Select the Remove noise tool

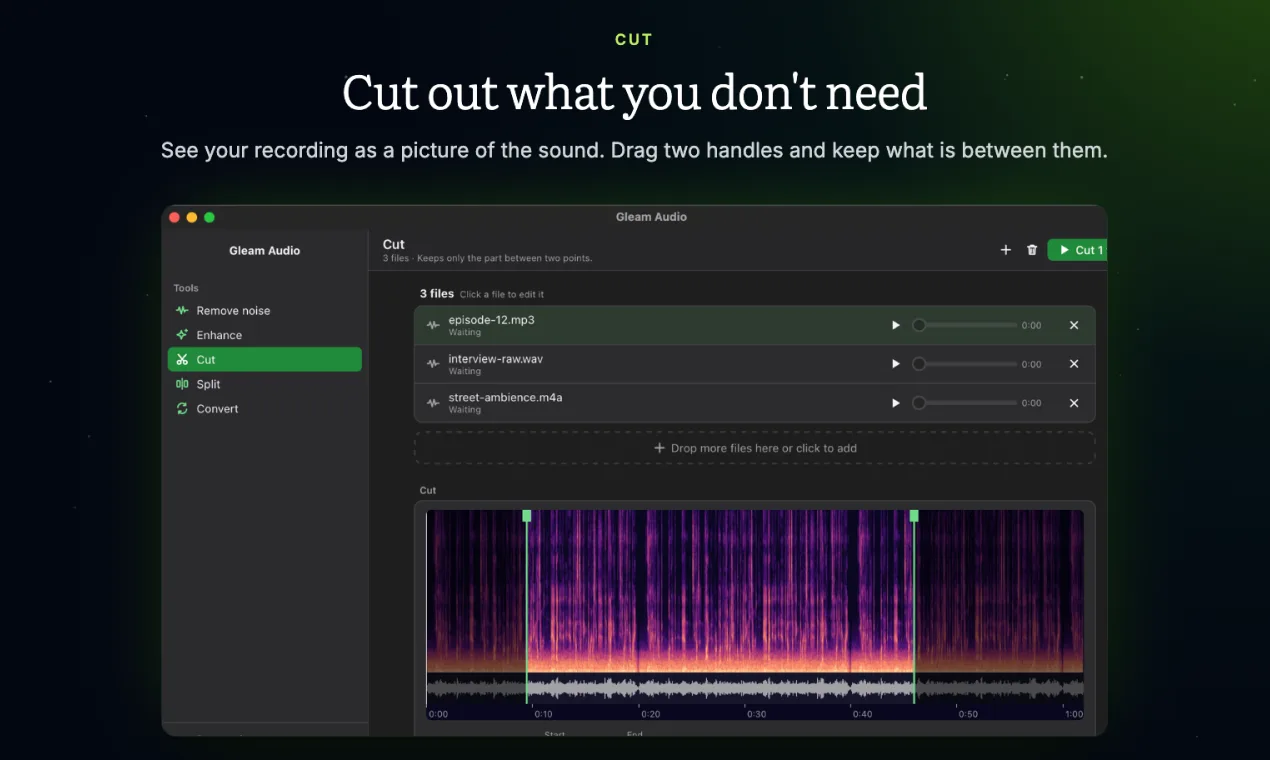pos(264,311)
